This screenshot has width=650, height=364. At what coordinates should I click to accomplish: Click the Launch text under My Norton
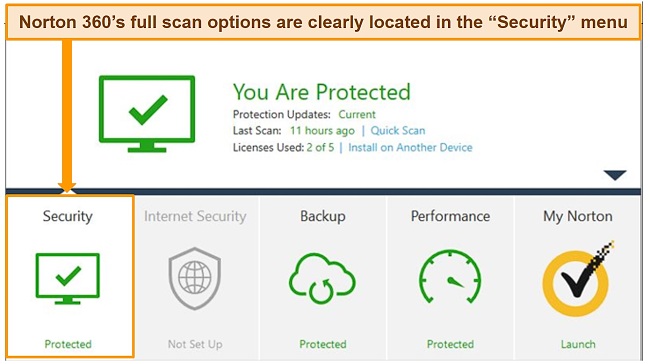click(x=578, y=344)
